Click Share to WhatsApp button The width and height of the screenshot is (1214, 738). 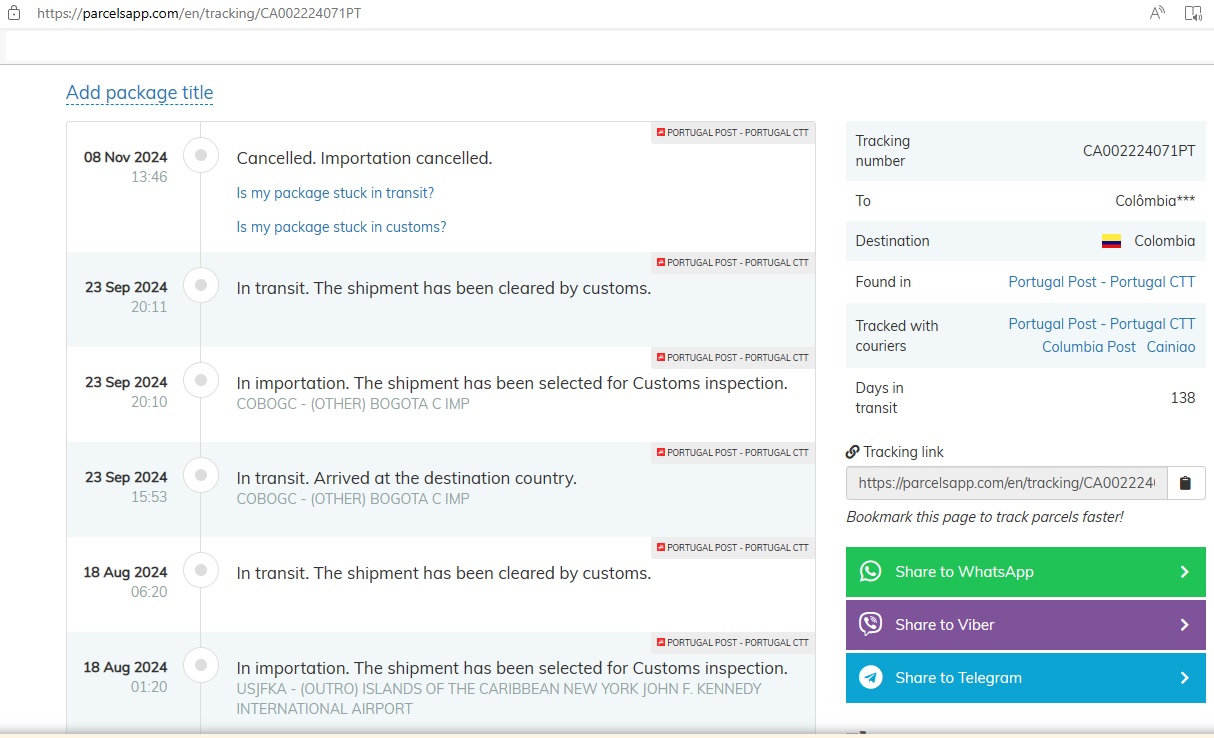(1026, 572)
